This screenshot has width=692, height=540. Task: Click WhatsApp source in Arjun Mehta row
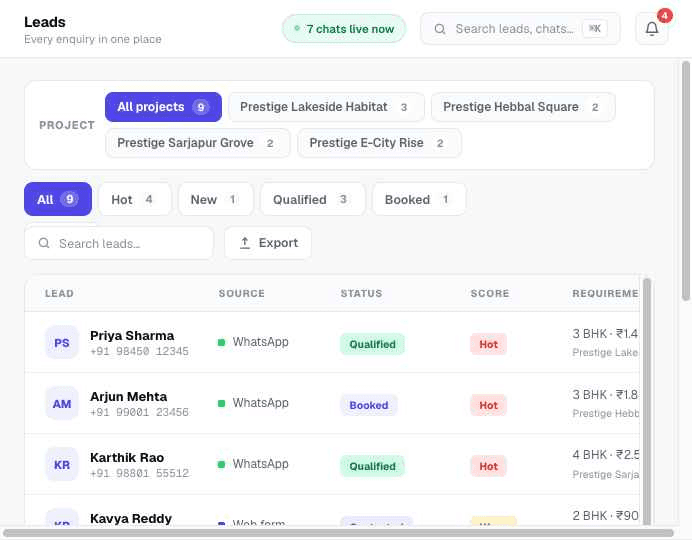pos(253,403)
